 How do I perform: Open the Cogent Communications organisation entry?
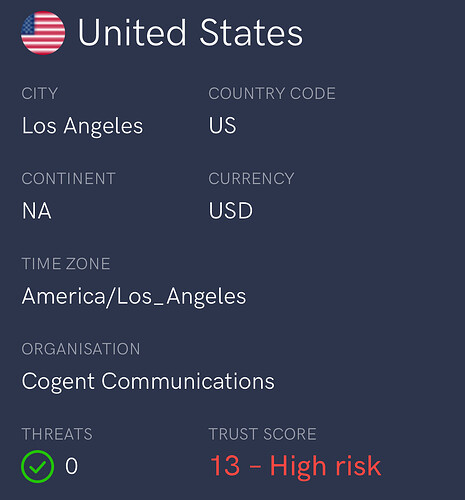[x=148, y=382]
